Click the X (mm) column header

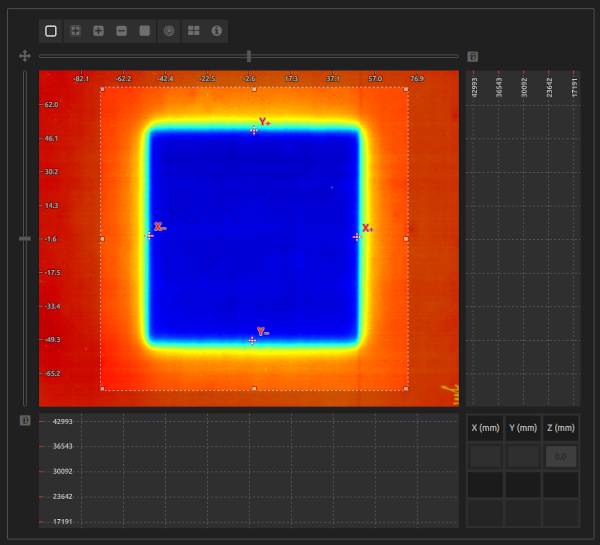pos(485,428)
